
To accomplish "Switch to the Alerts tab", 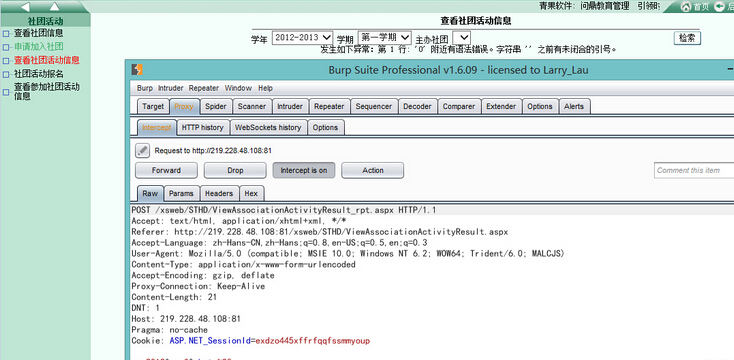I will pyautogui.click(x=574, y=106).
